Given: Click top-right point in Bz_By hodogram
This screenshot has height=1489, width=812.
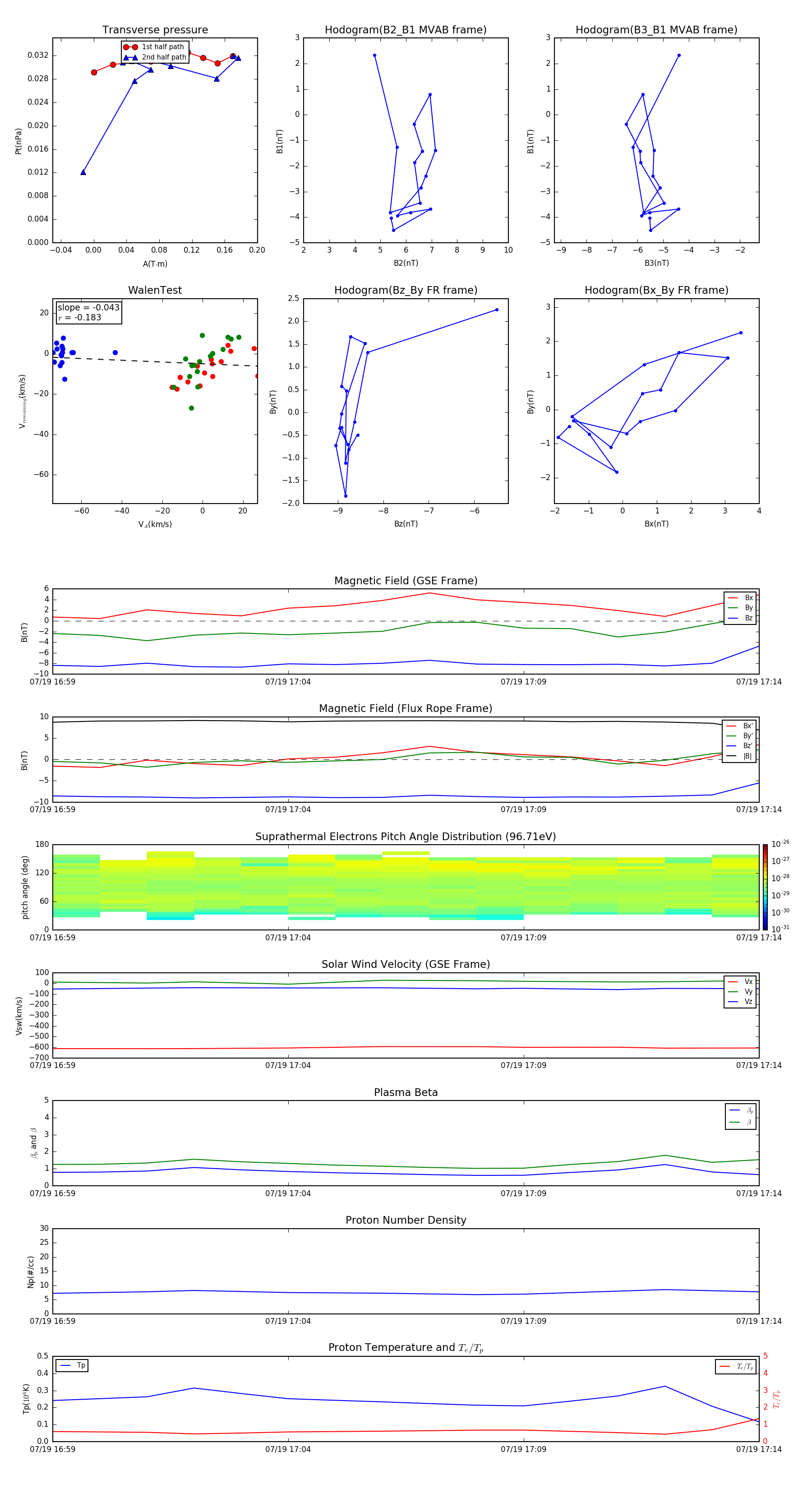Looking at the screenshot, I should 496,310.
